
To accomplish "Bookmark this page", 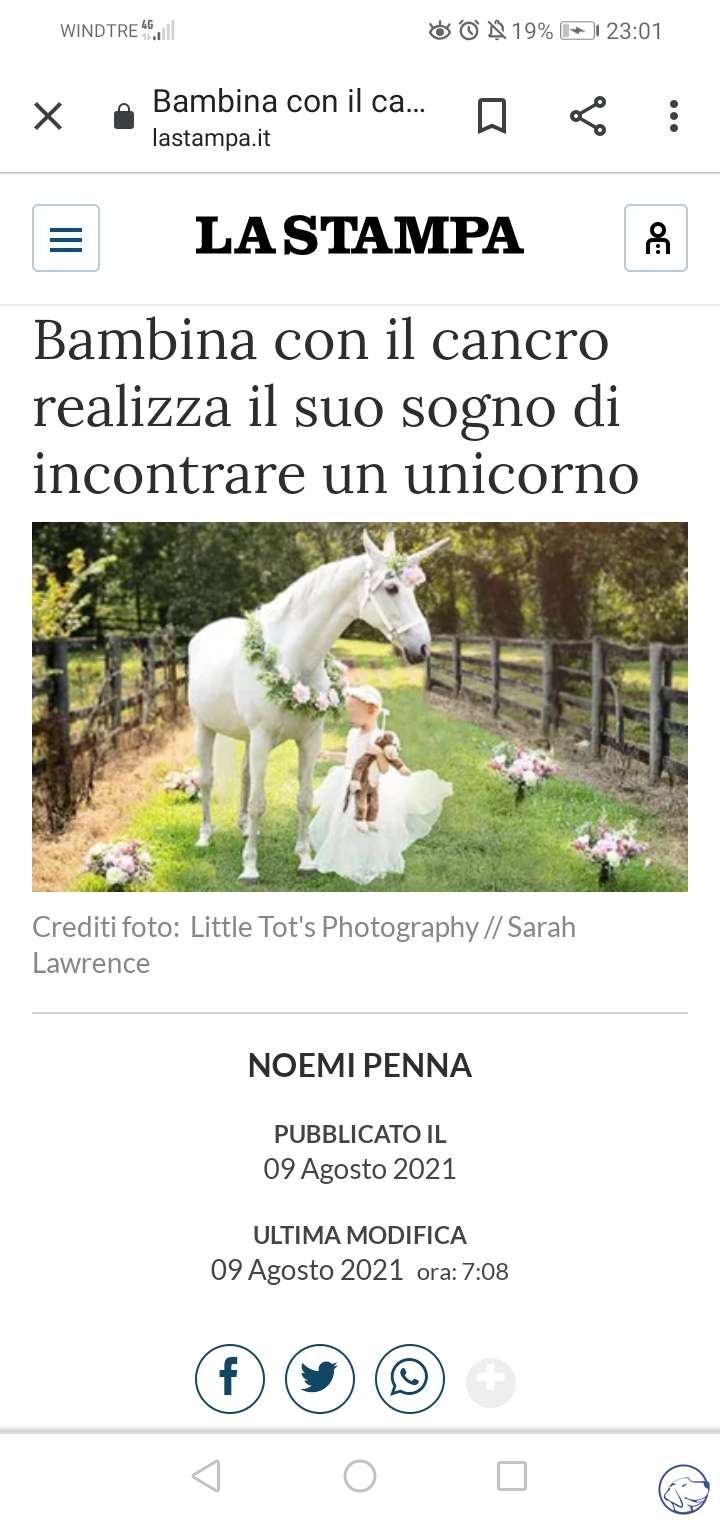I will click(491, 117).
